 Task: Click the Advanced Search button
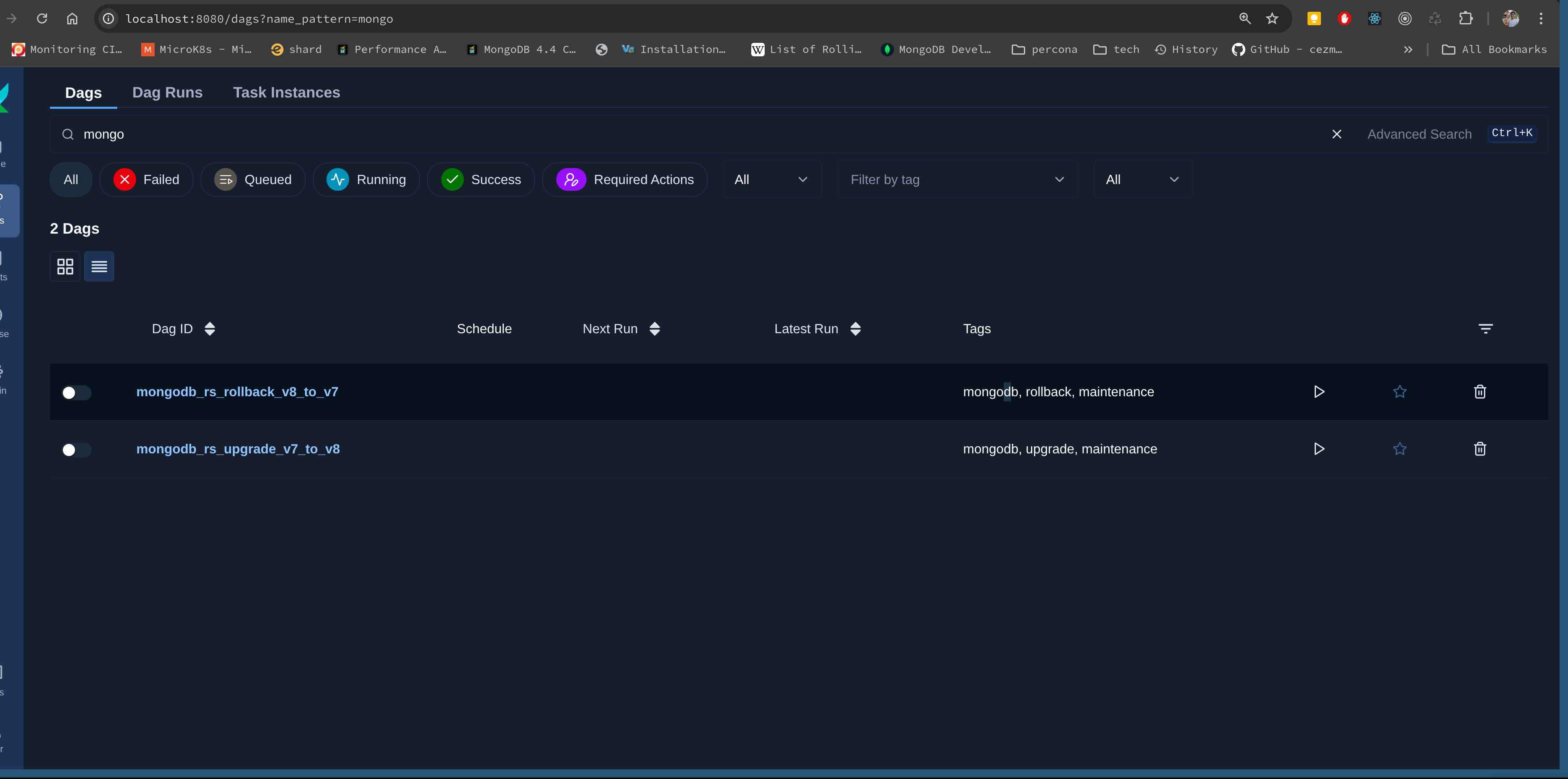(x=1419, y=134)
